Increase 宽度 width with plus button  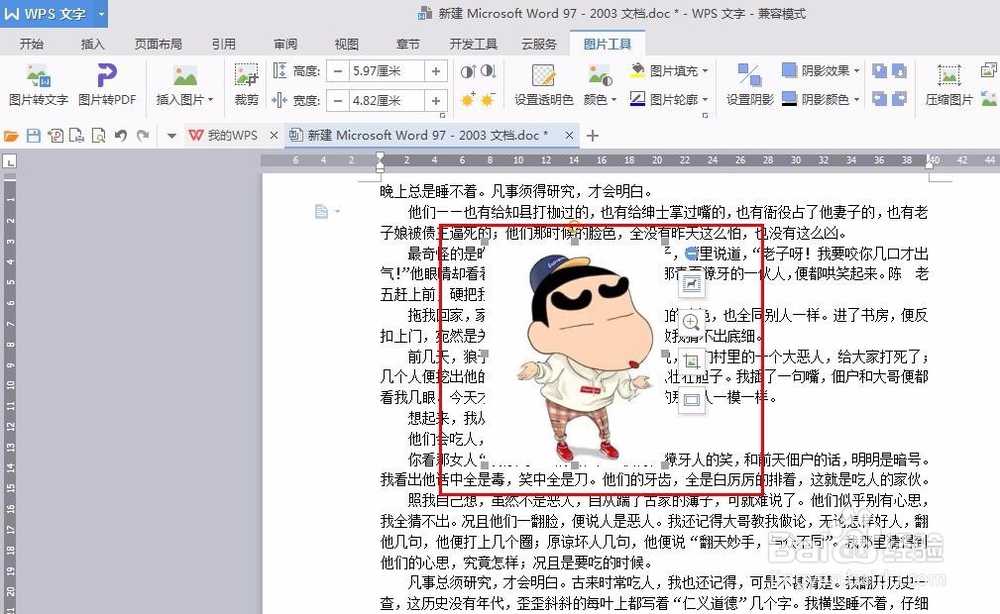436,100
